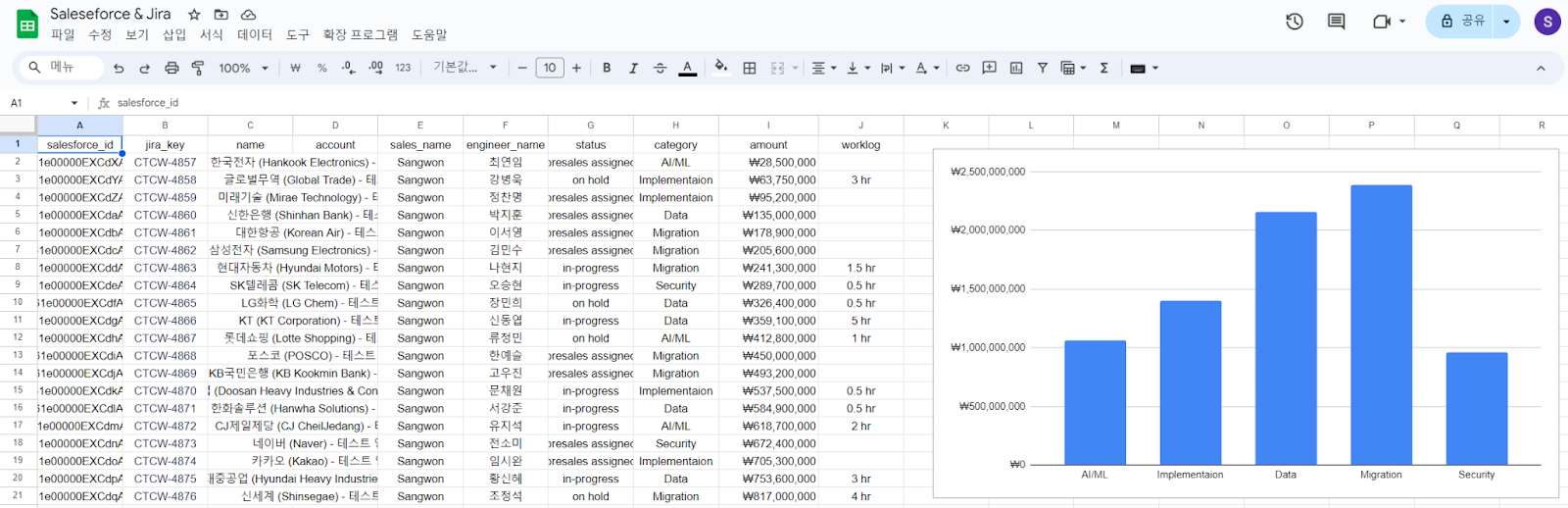
Task: Open the 삽입 menu
Action: click(174, 34)
